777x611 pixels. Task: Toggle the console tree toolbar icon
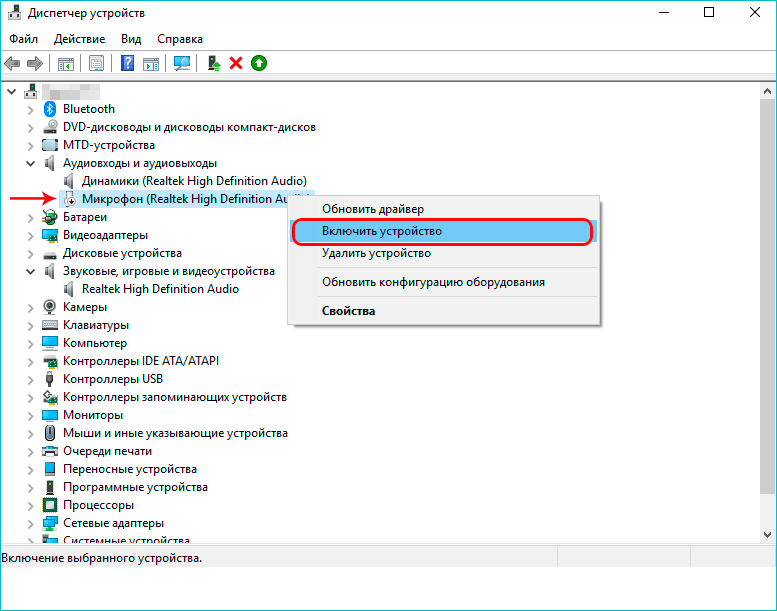point(65,63)
